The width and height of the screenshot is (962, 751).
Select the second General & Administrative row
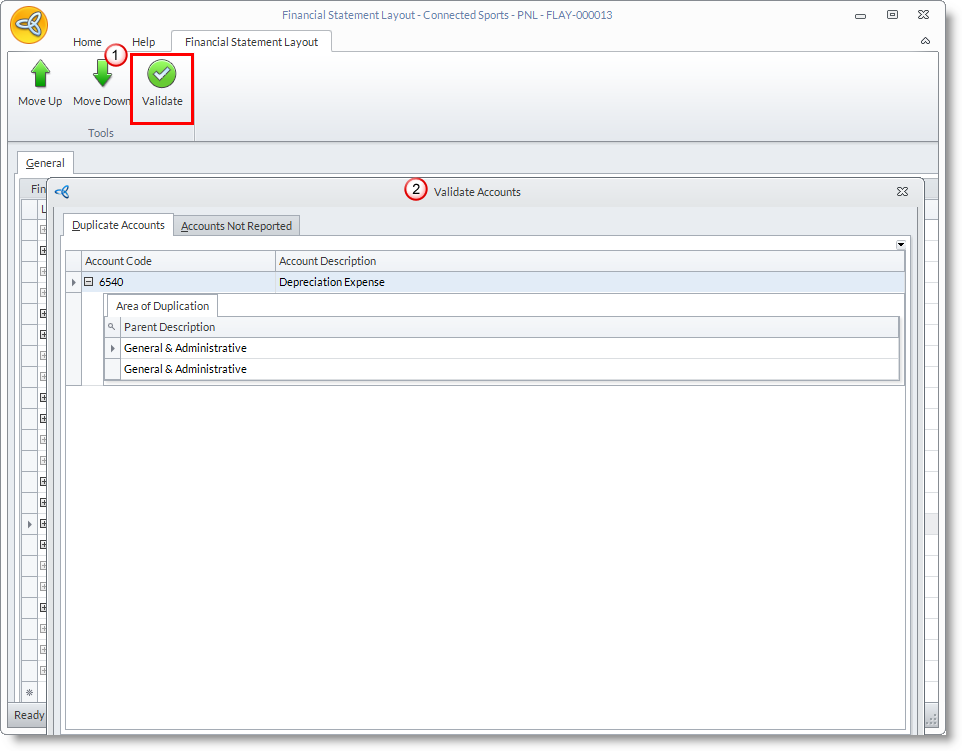[x=185, y=369]
